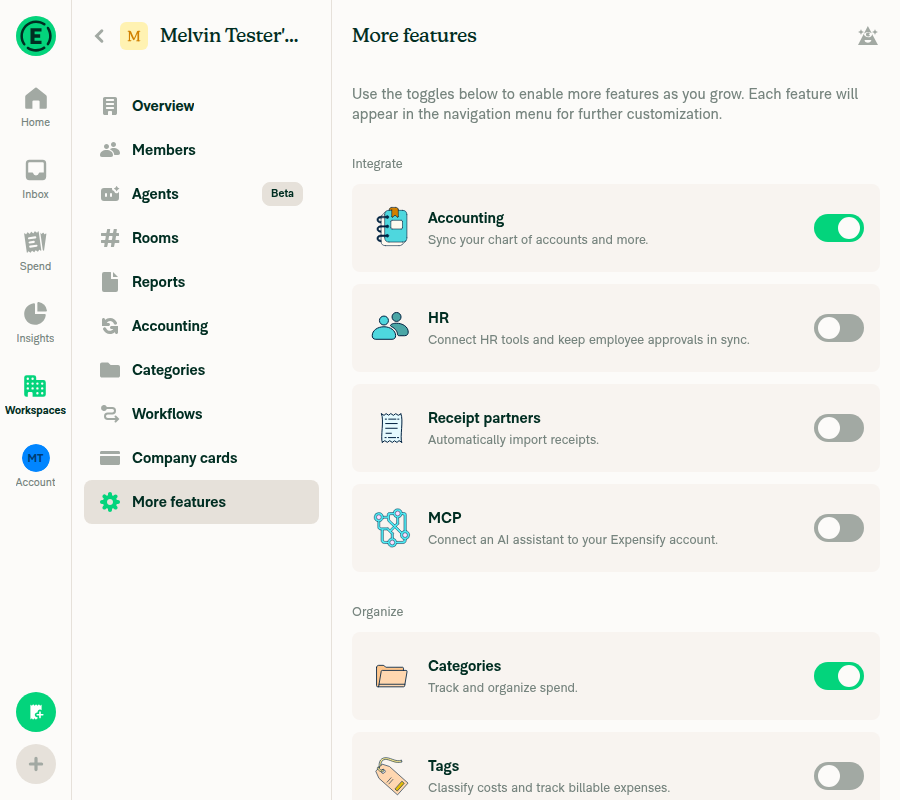
Task: Open Members menu item
Action: point(201,150)
